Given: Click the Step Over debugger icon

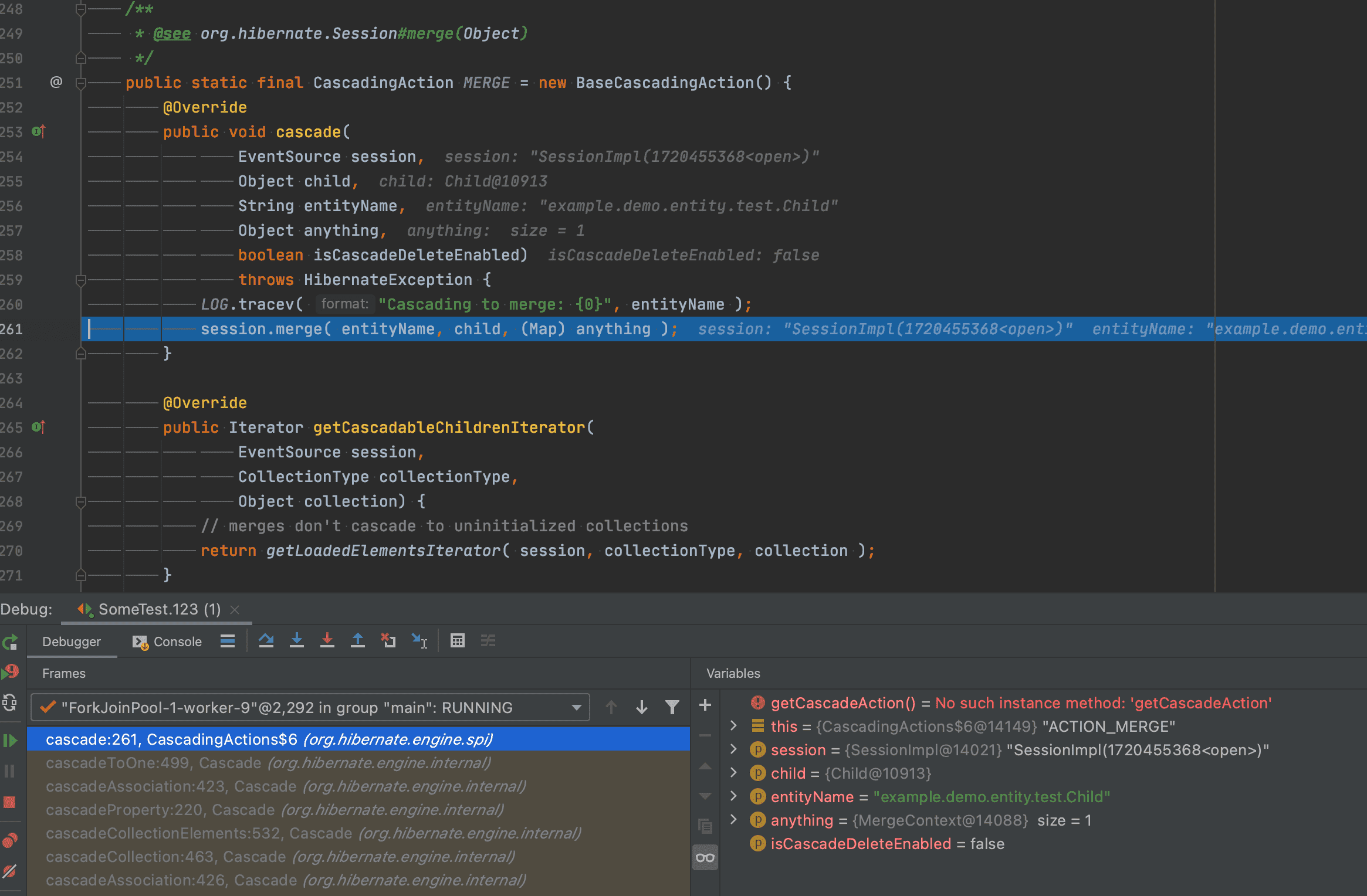Looking at the screenshot, I should point(266,641).
